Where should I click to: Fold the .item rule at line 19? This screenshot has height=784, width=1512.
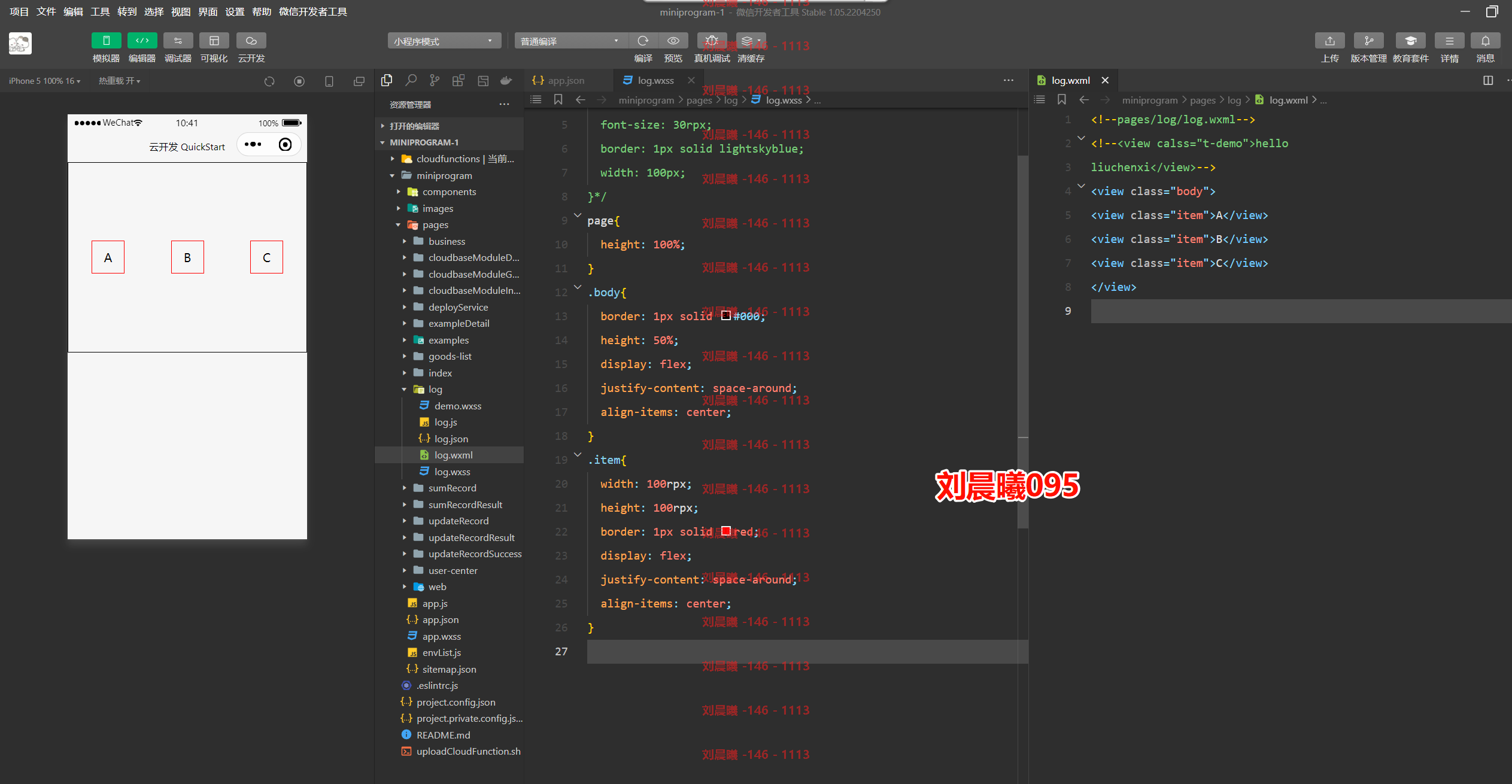point(578,454)
